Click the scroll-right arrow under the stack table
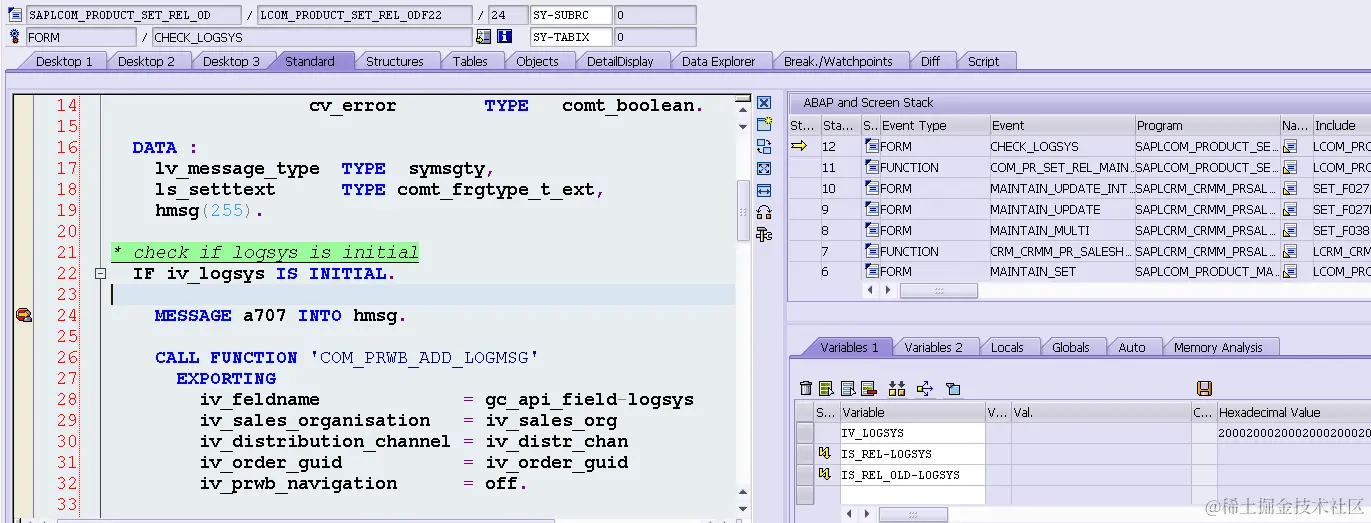Screen dimensions: 1371x523 click(x=887, y=290)
